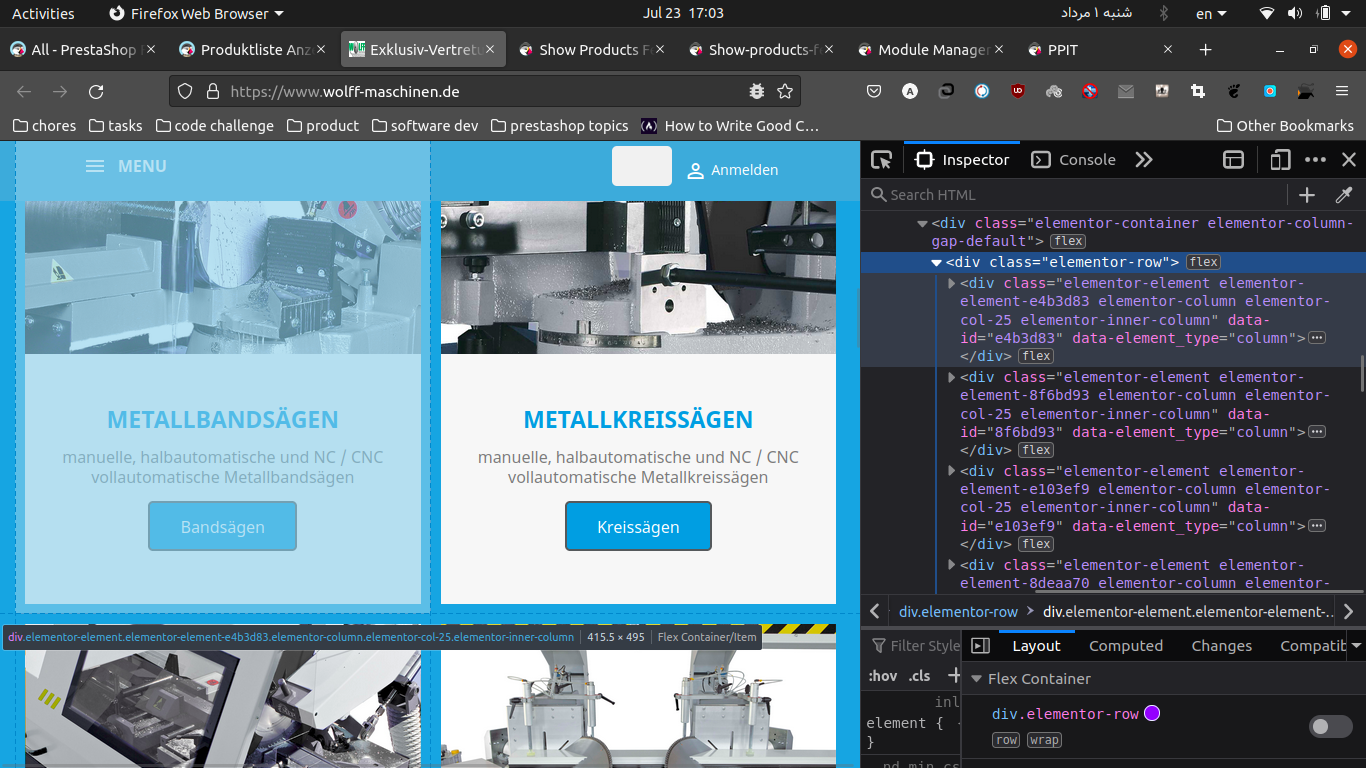The height and width of the screenshot is (768, 1366).
Task: Click div.elementor-row in the breadcrumb
Action: 958,612
